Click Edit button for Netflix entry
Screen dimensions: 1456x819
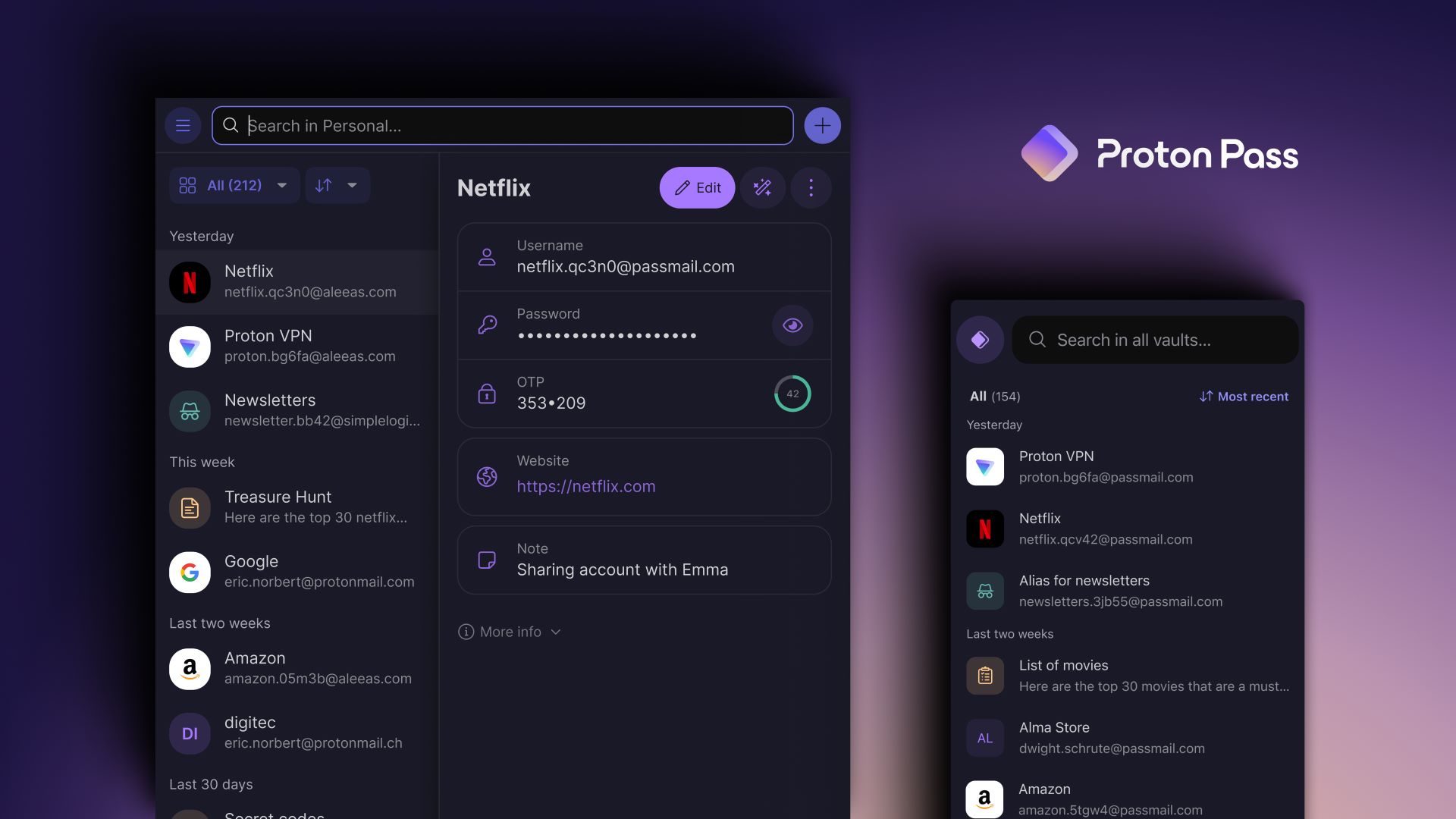pyautogui.click(x=697, y=187)
